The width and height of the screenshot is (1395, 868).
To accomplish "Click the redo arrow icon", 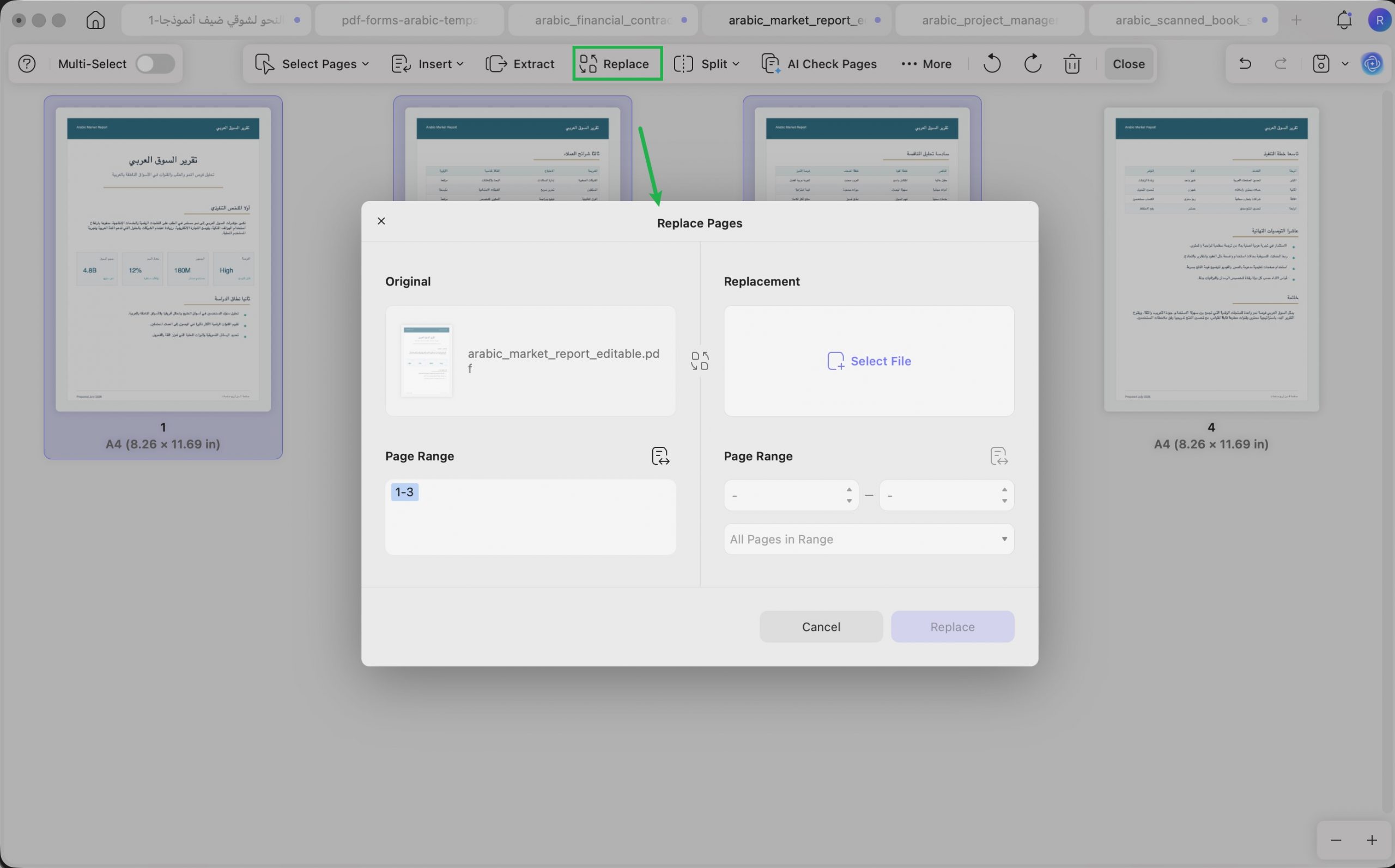I will [1281, 64].
